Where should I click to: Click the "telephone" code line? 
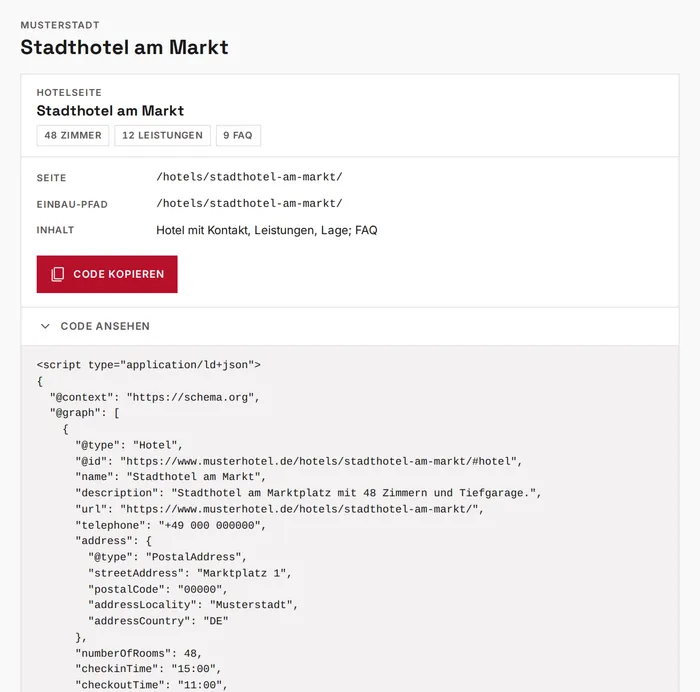click(x=171, y=525)
